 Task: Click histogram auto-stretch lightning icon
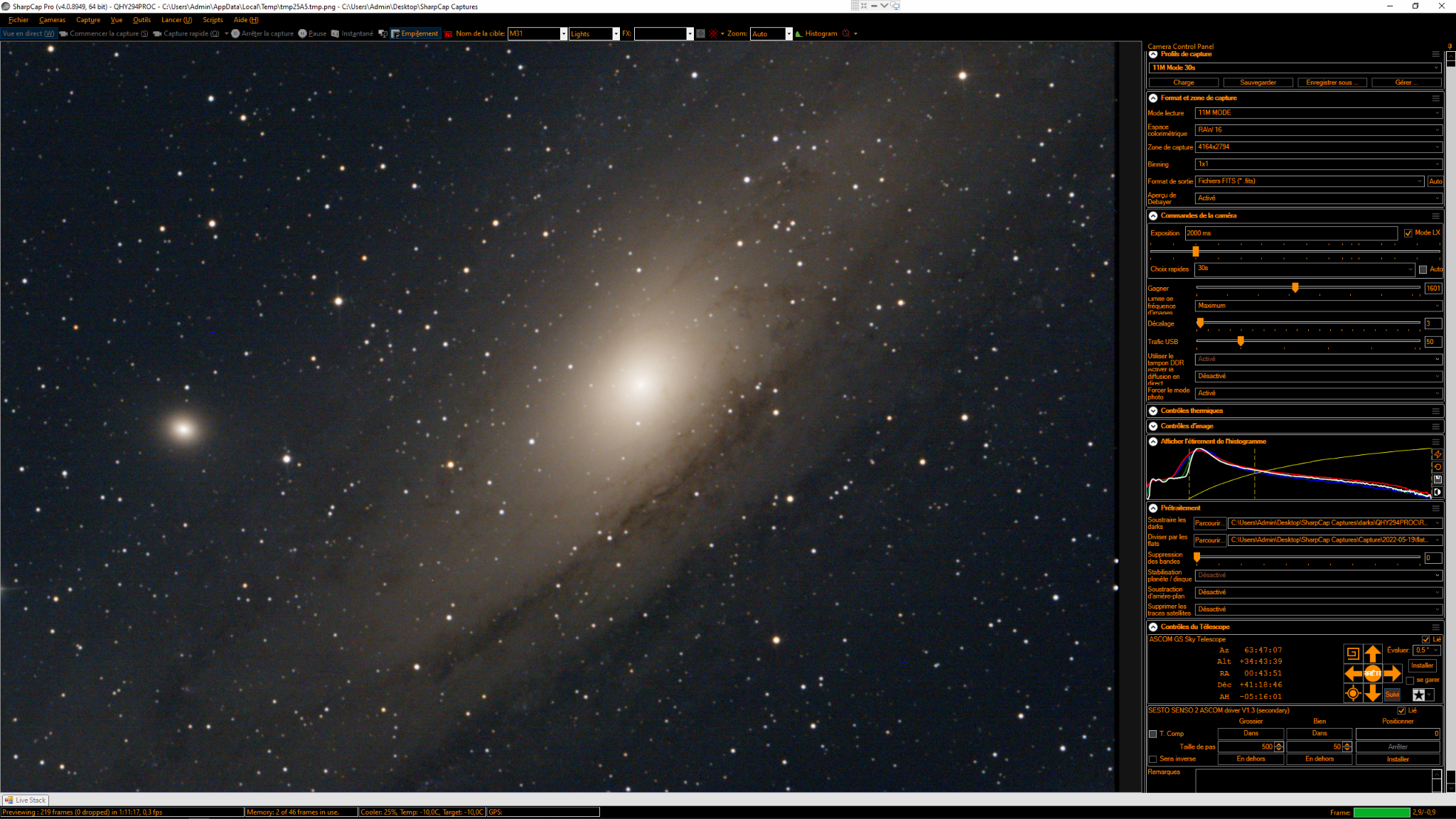coord(1437,454)
